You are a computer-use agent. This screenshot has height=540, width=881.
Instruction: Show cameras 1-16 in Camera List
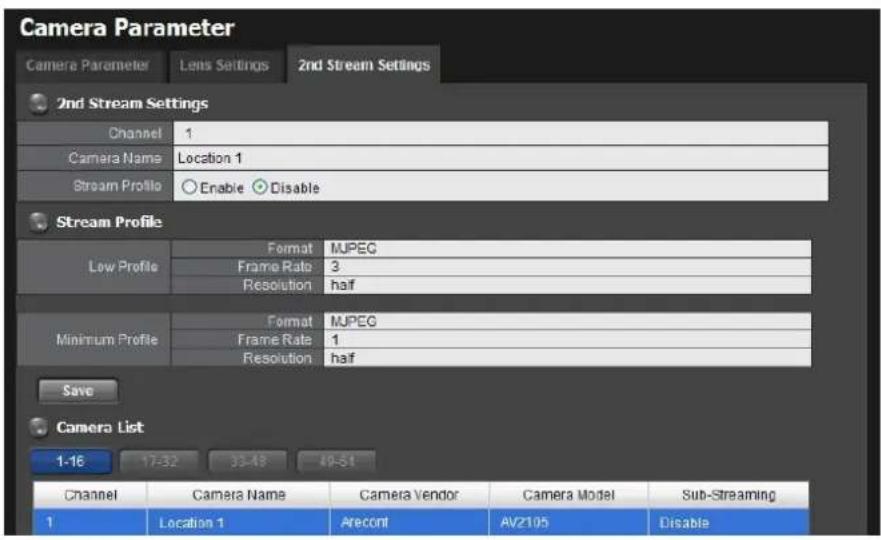click(x=71, y=461)
